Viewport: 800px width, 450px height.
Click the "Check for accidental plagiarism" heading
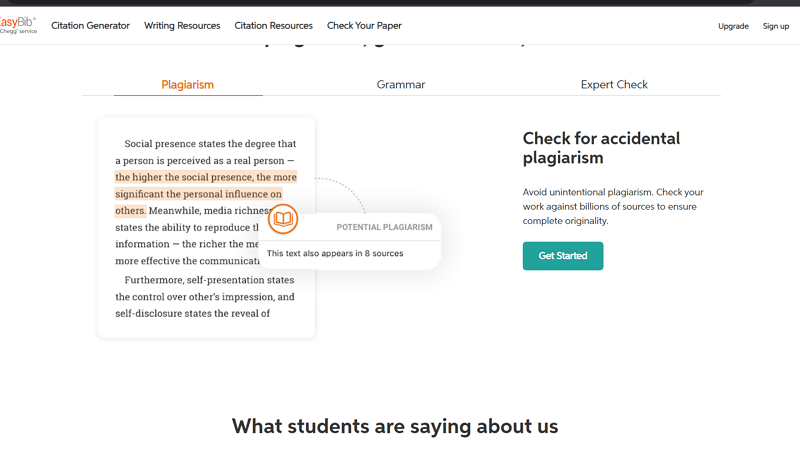pyautogui.click(x=601, y=148)
